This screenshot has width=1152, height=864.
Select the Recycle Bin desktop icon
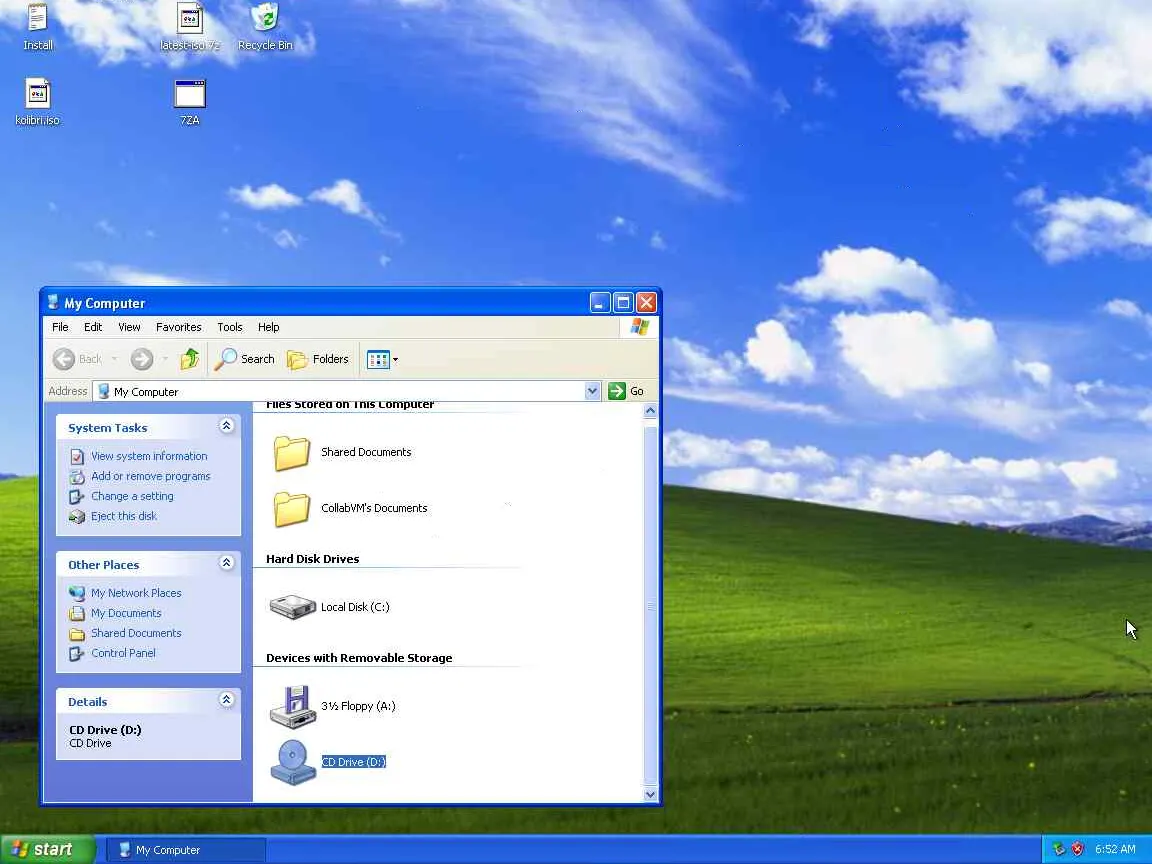pos(265,27)
